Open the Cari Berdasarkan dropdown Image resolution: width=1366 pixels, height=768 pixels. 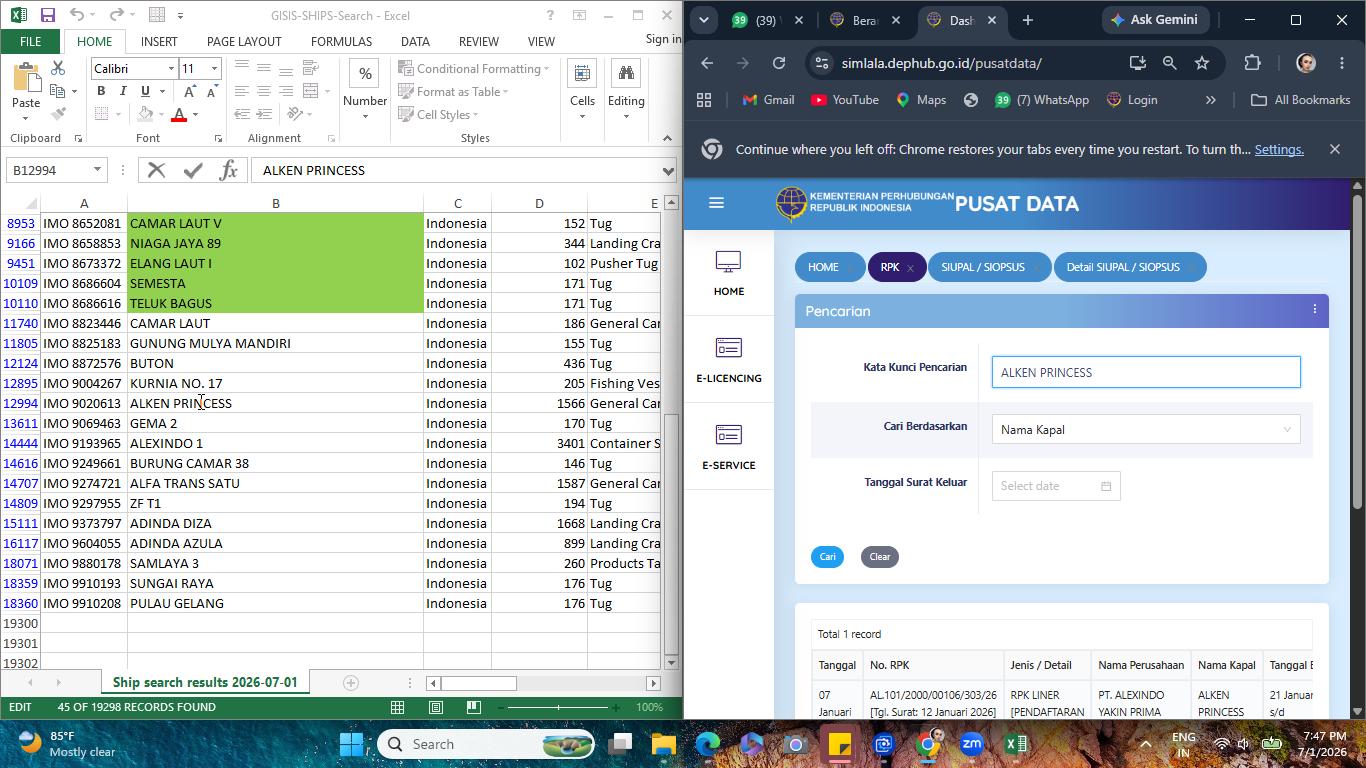click(1146, 430)
